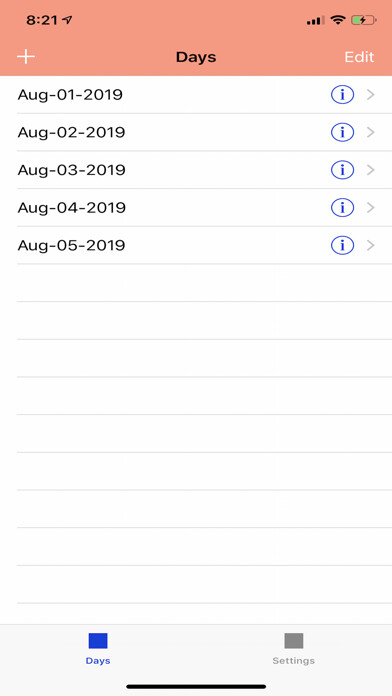
Task: Open info icon for Aug-05-2019
Action: tap(342, 245)
